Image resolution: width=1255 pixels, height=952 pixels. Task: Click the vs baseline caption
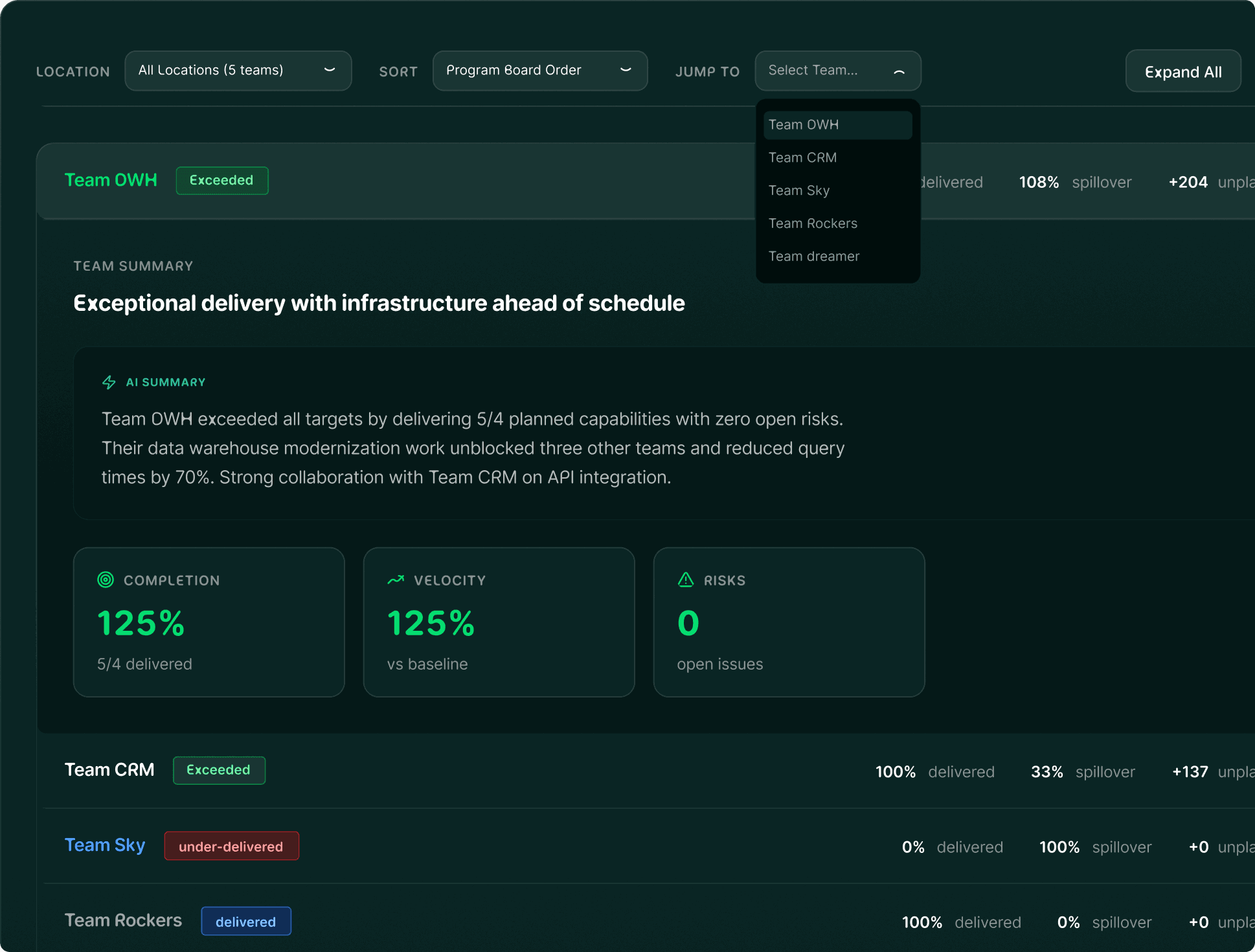click(x=427, y=664)
